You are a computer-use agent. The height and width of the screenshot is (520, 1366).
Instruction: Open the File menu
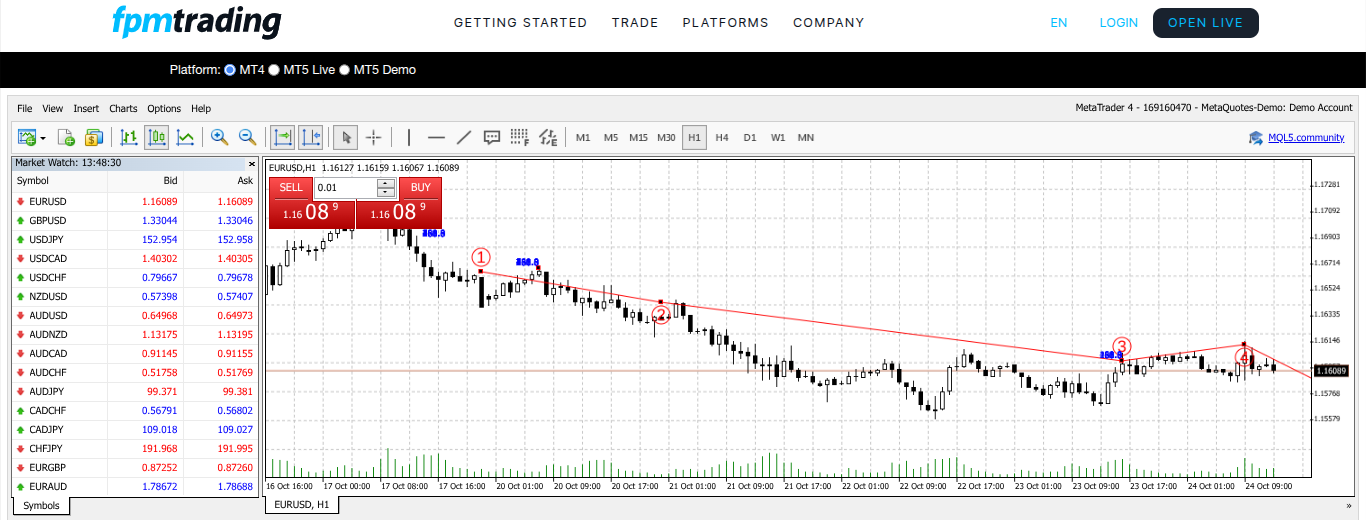pos(25,108)
